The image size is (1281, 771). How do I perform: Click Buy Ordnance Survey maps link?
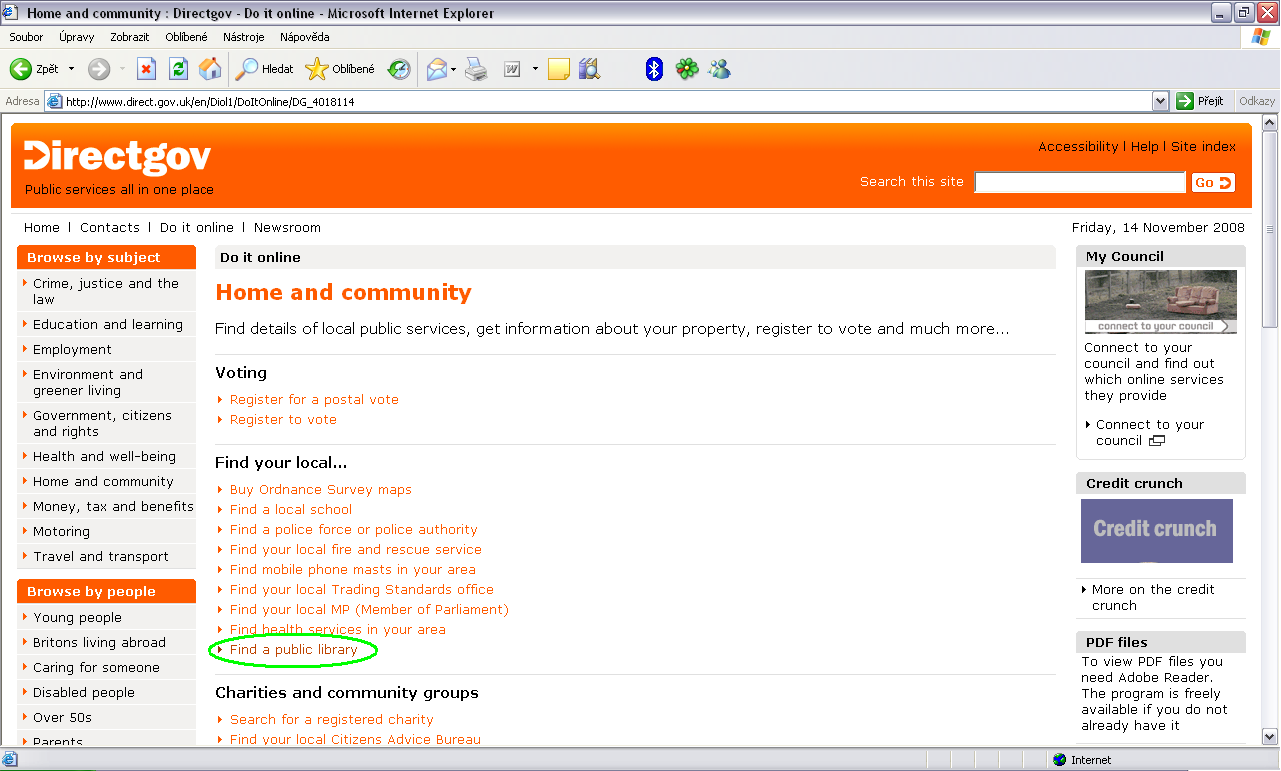[321, 489]
